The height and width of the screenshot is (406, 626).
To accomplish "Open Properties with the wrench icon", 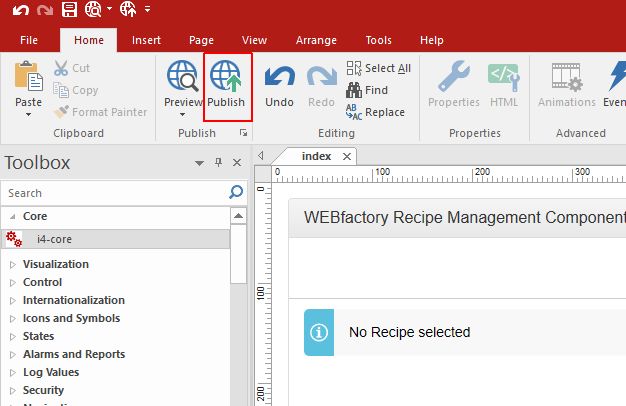I will coord(454,76).
